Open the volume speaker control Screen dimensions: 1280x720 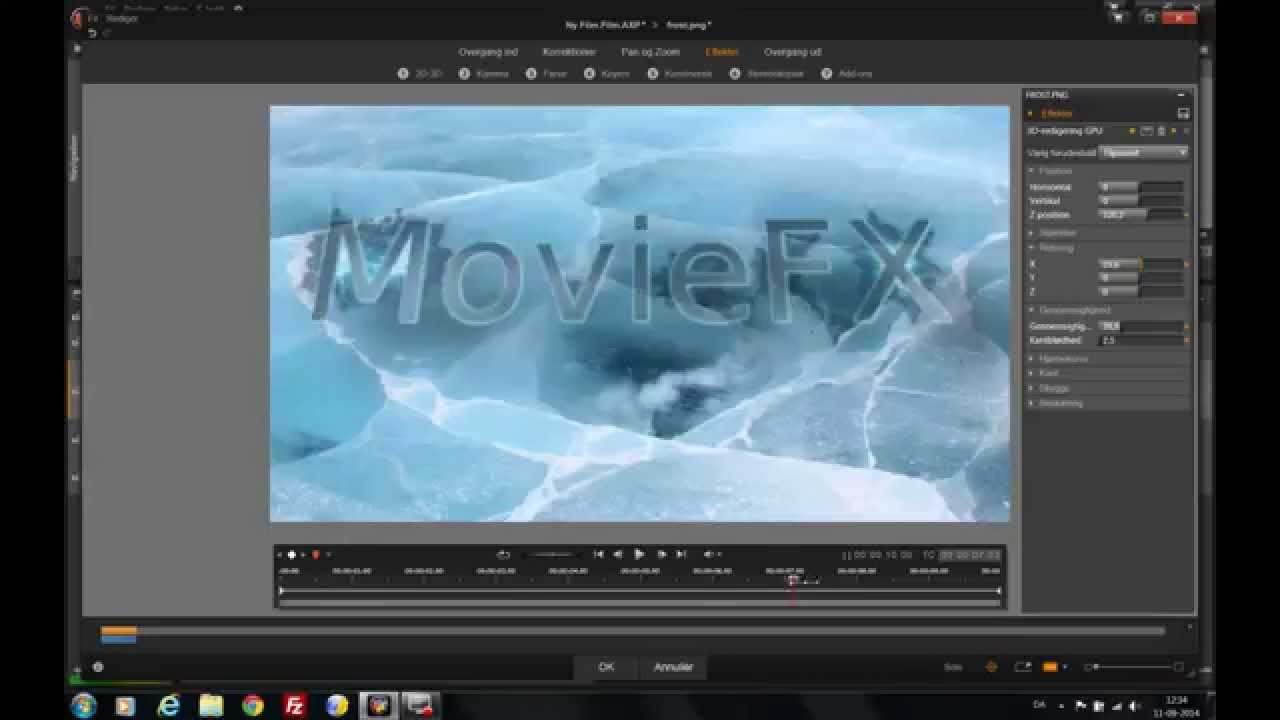[x=709, y=554]
